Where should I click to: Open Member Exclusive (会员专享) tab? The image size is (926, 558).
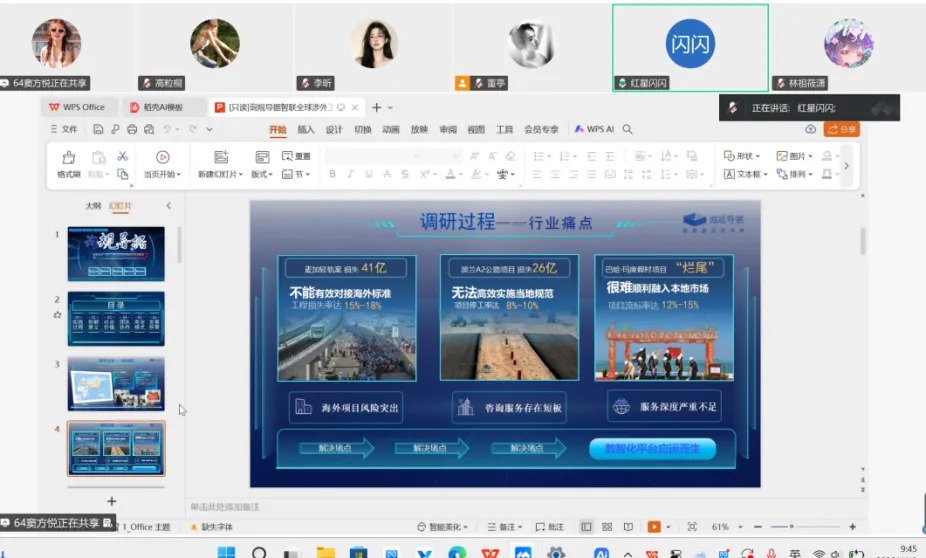[541, 129]
